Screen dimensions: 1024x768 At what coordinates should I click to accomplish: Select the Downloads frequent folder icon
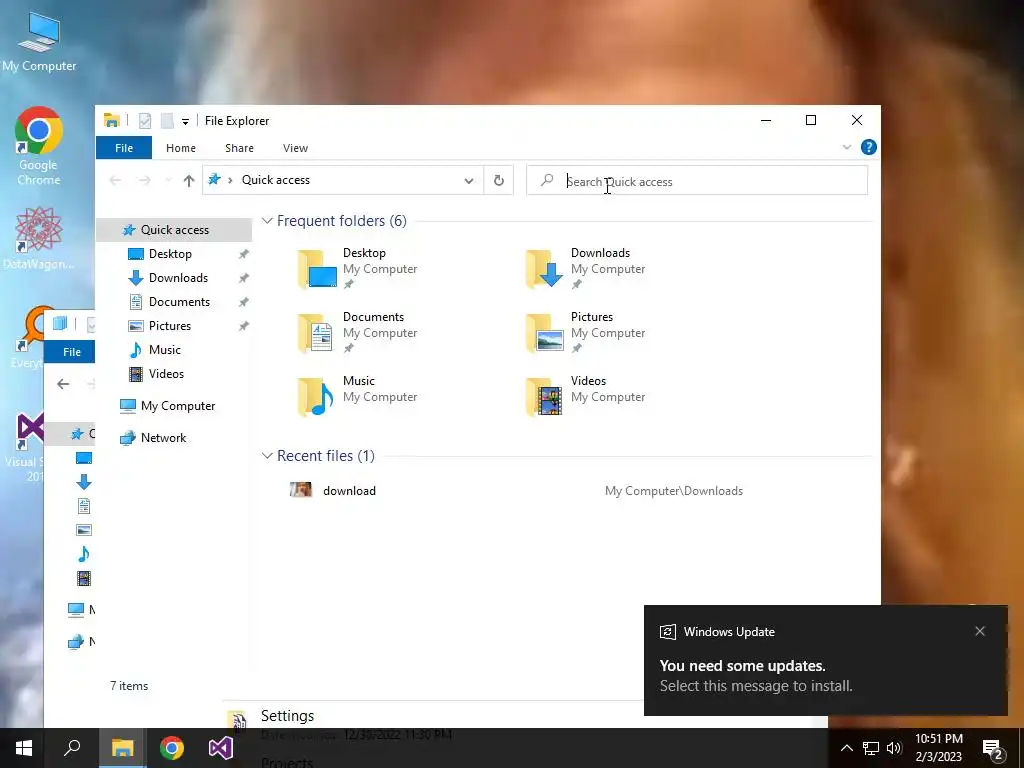(545, 268)
